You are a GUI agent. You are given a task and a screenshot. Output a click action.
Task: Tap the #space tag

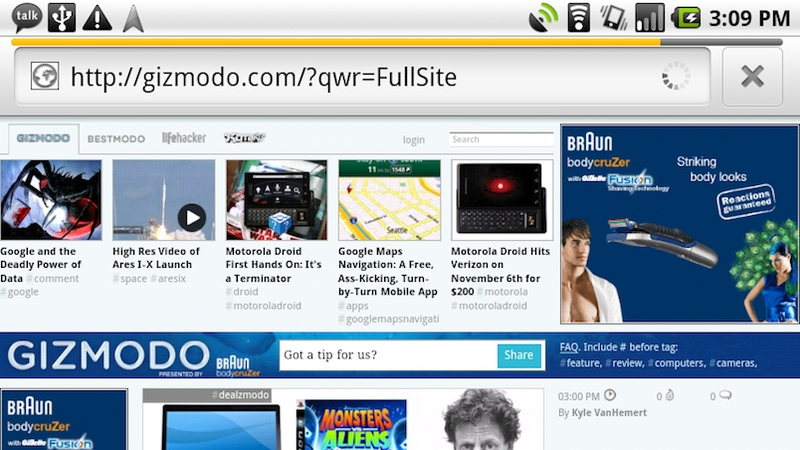(130, 279)
